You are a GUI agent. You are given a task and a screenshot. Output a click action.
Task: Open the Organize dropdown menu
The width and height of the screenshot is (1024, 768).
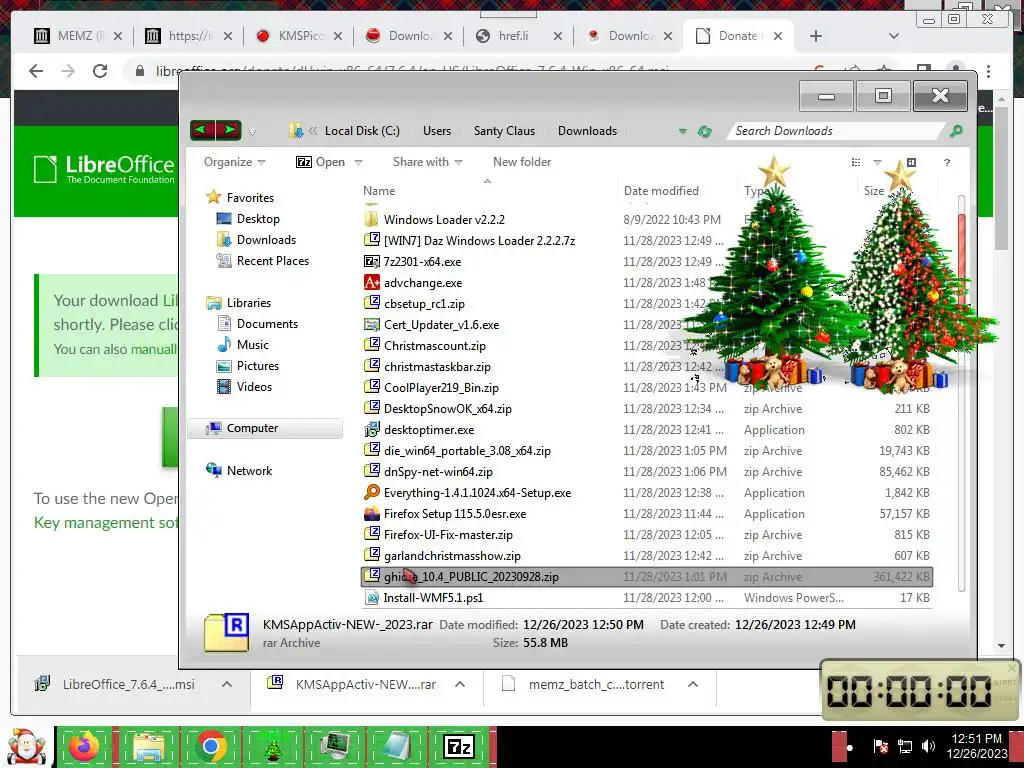click(234, 162)
